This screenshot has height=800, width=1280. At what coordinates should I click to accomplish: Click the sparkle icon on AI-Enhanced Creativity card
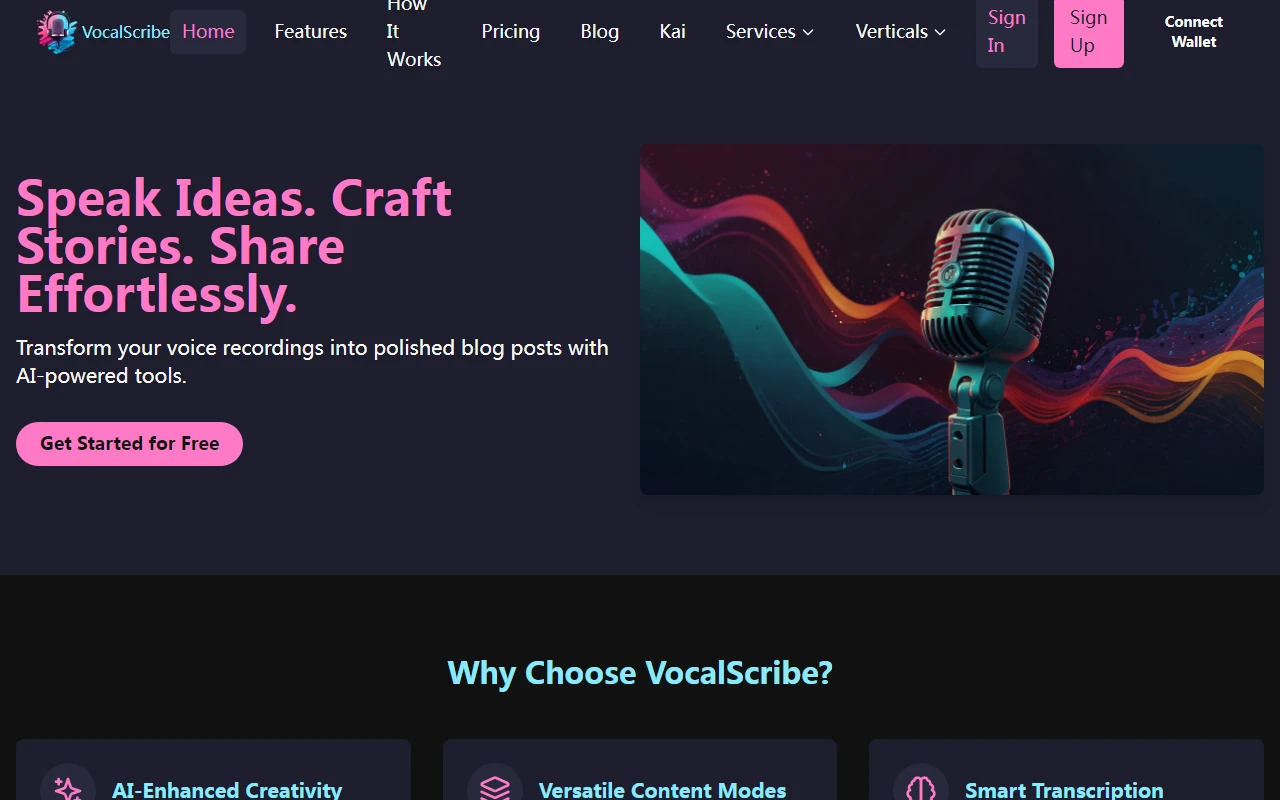click(x=67, y=785)
